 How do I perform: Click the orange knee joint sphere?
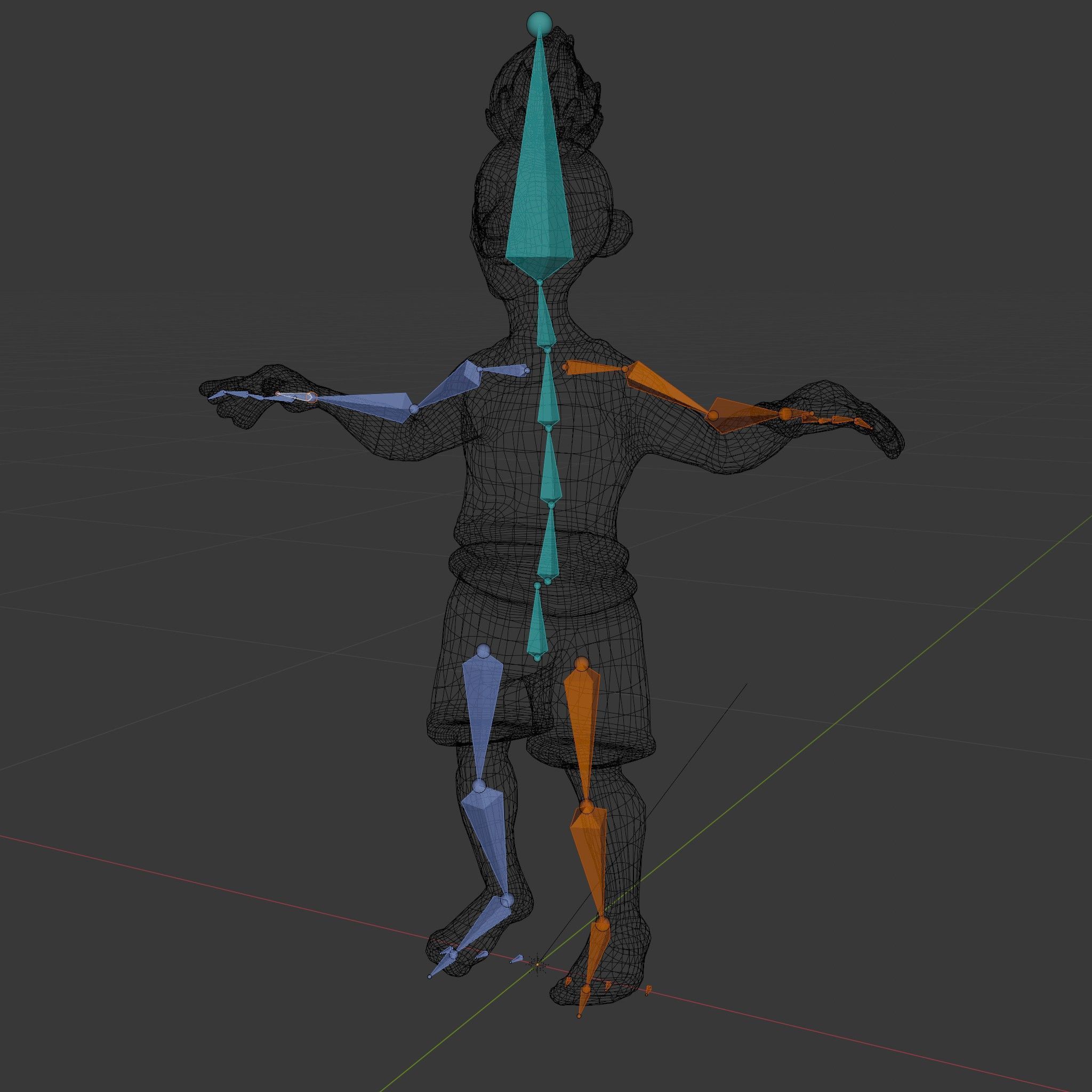[587, 806]
